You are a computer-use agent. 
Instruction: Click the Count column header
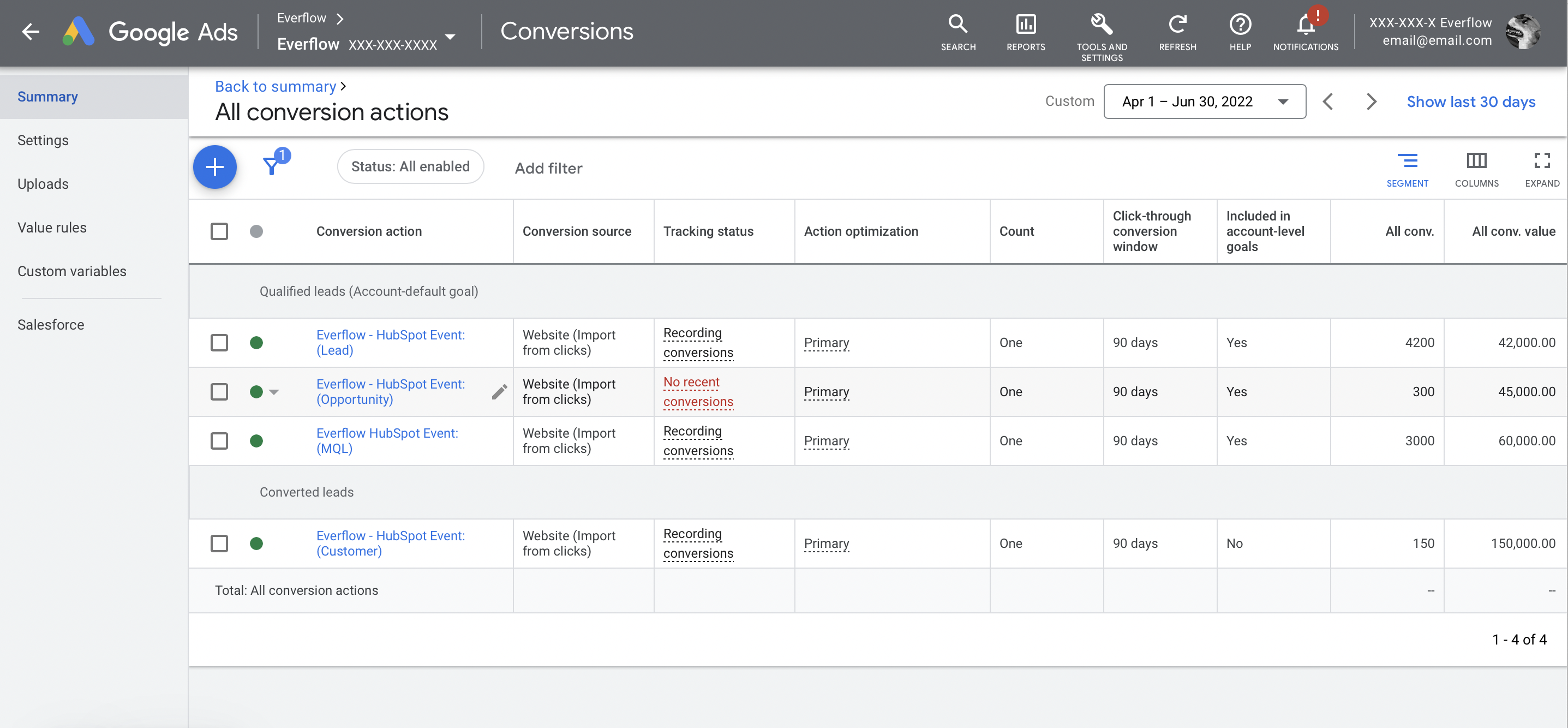pyautogui.click(x=1016, y=231)
